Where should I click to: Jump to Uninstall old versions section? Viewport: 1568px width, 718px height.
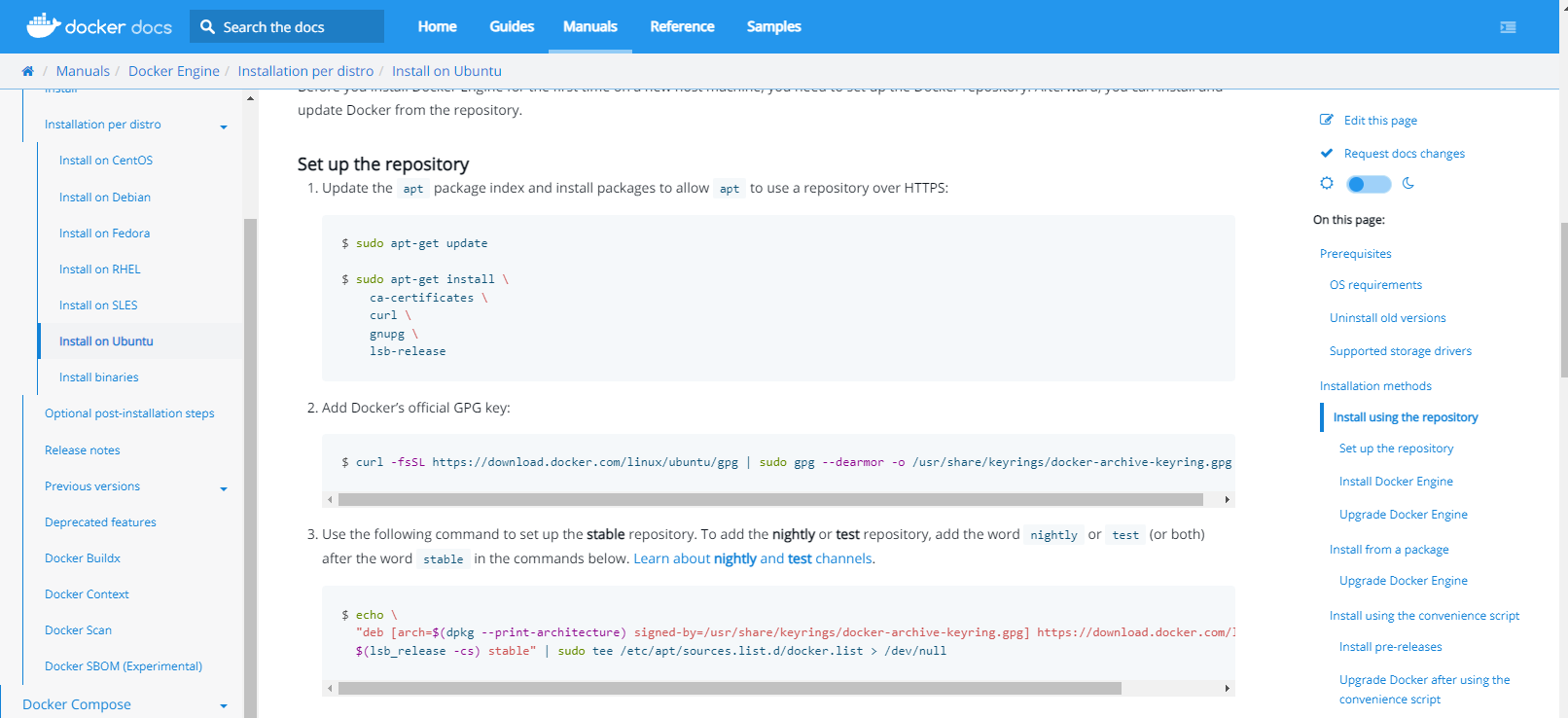pyautogui.click(x=1387, y=318)
